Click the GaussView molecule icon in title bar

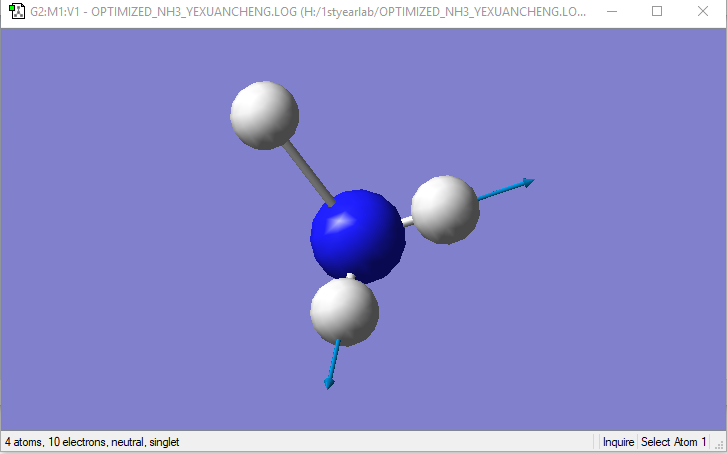coord(17,11)
